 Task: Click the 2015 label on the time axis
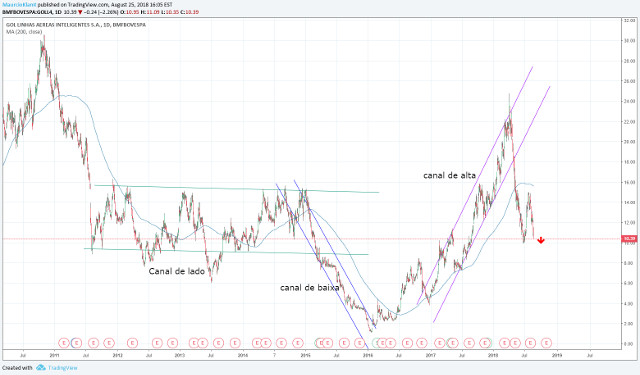click(x=305, y=355)
